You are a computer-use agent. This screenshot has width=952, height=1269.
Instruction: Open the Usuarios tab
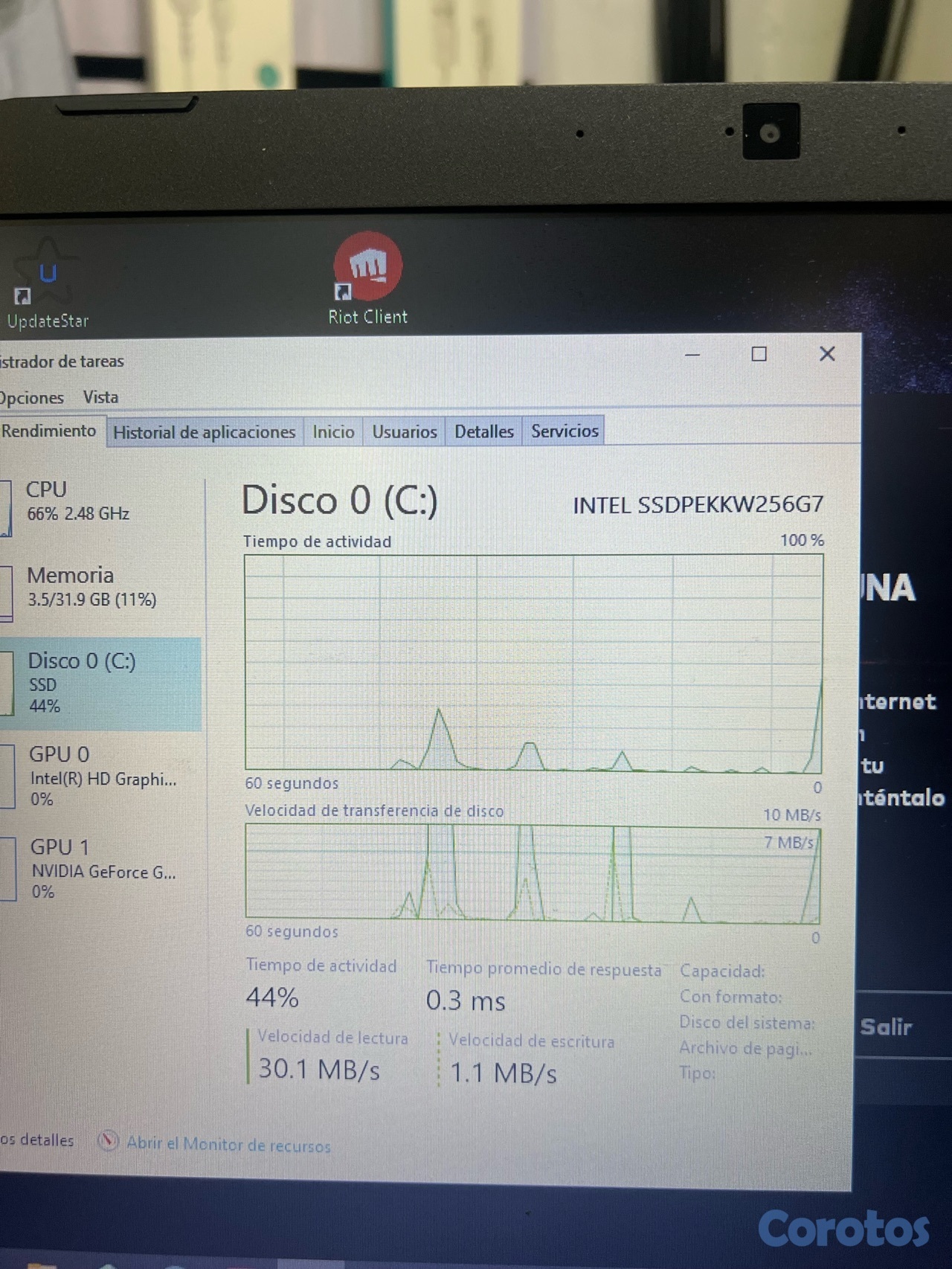point(404,431)
